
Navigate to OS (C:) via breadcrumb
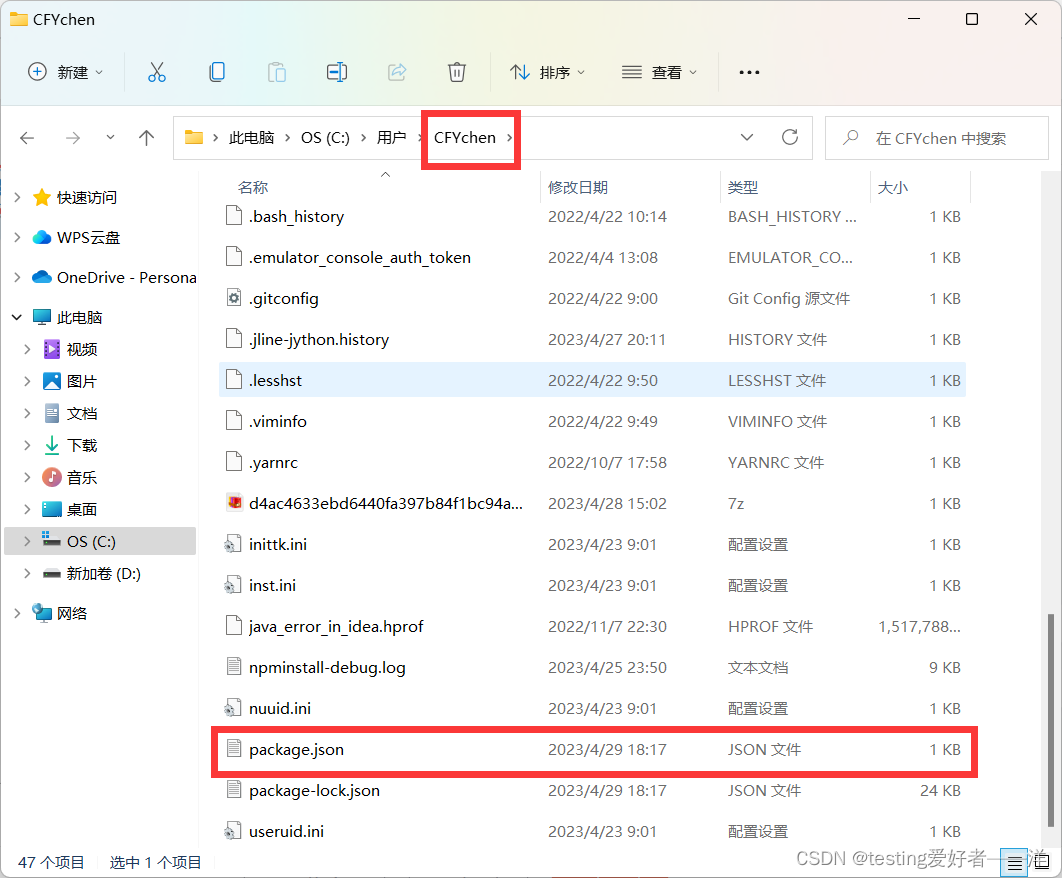[x=324, y=137]
